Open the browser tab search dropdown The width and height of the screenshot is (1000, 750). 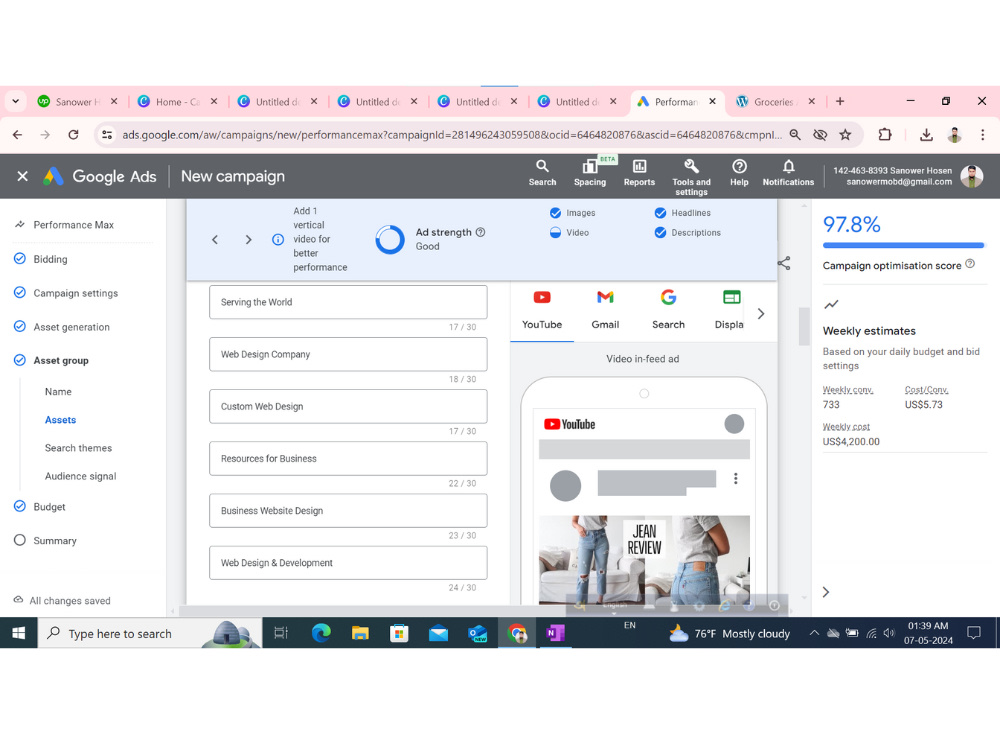tap(16, 101)
